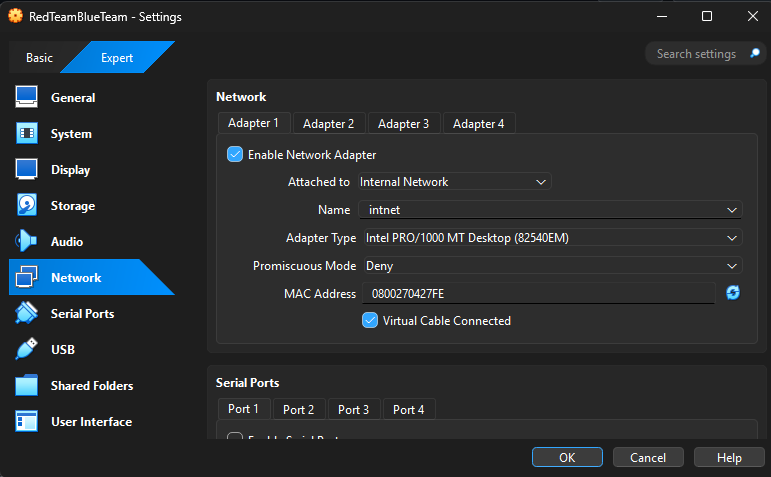
Task: Open the Audio settings label
Action: click(x=67, y=241)
